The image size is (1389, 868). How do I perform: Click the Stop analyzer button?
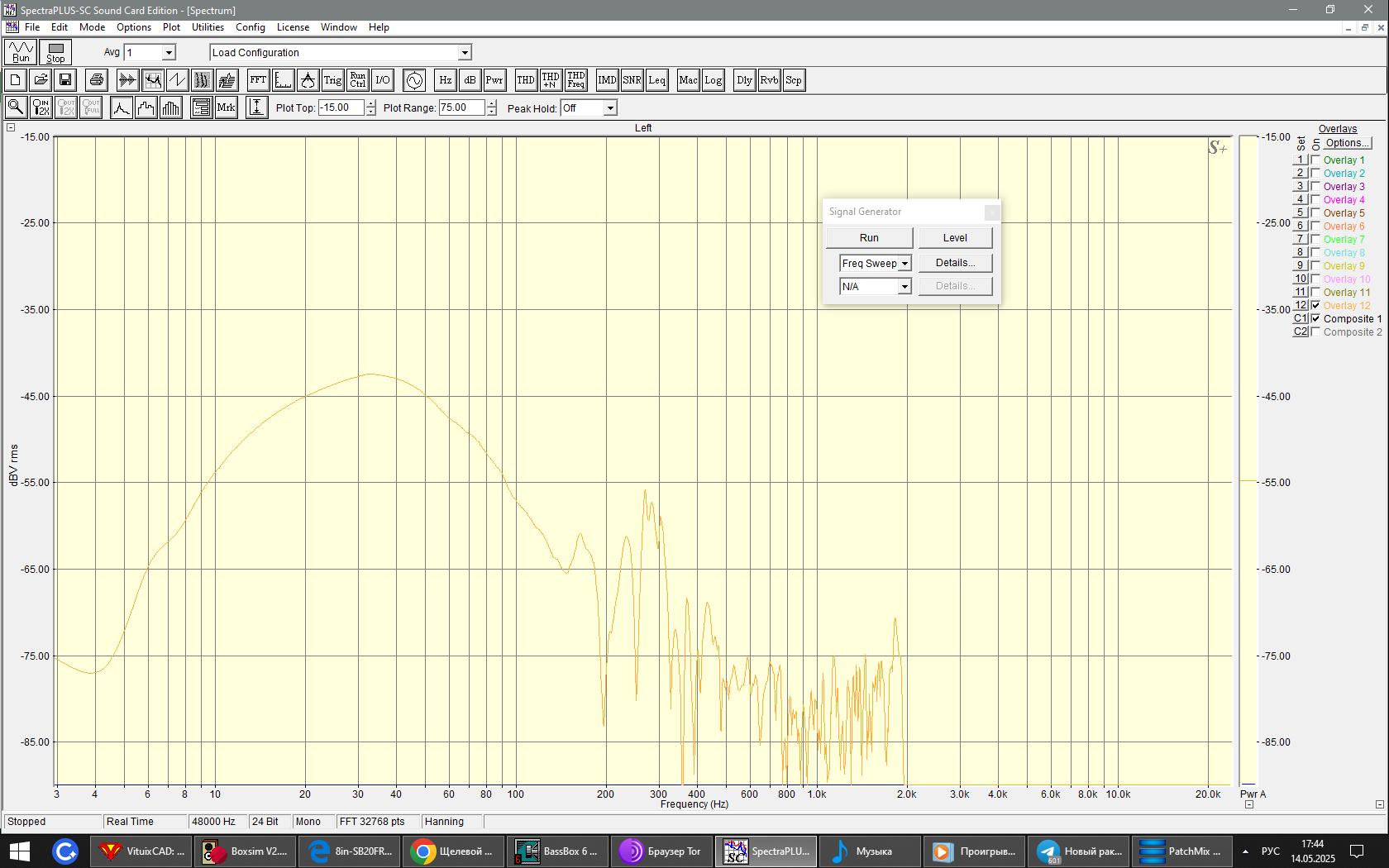(x=55, y=52)
